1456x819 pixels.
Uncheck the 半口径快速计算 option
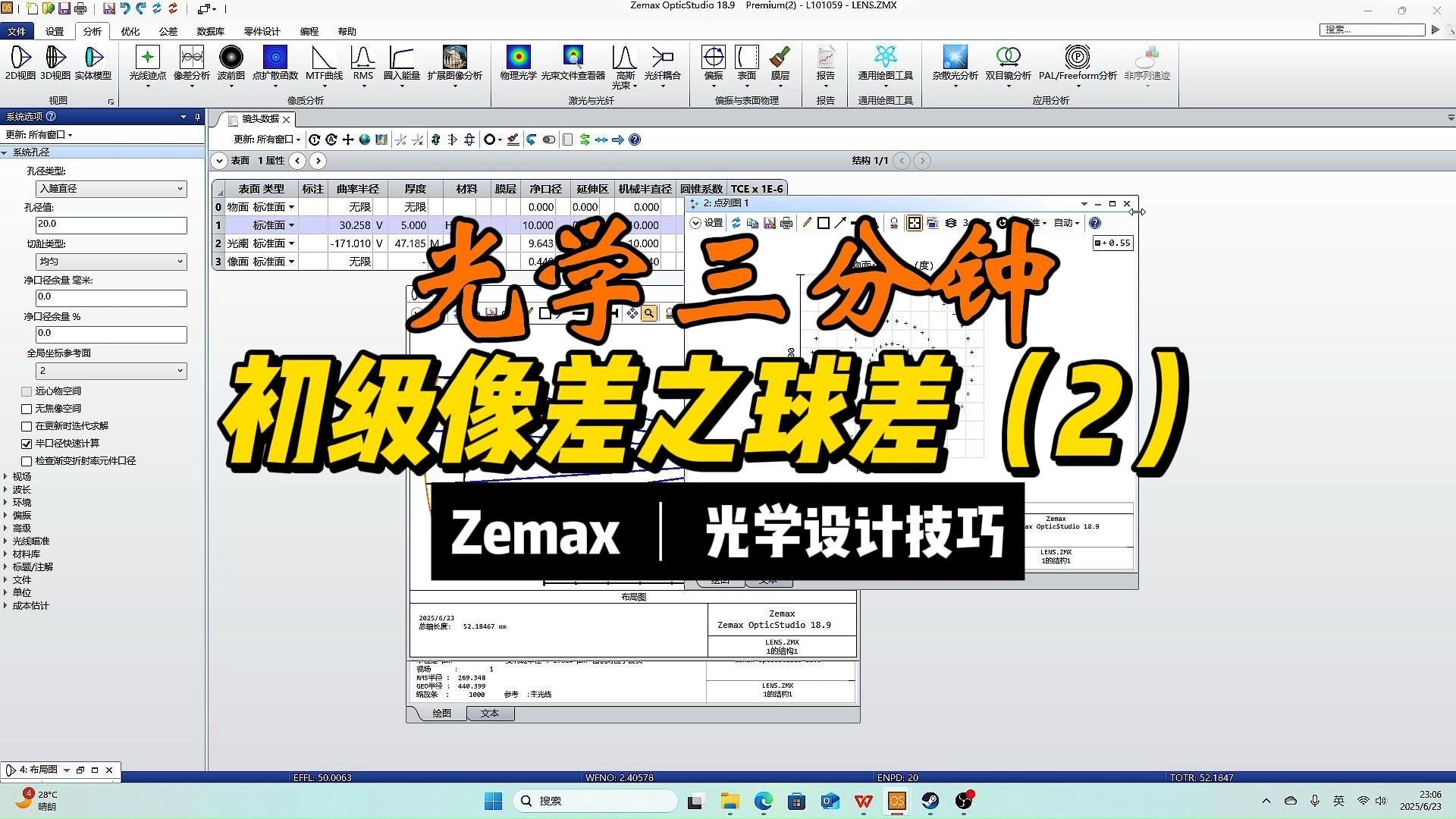[x=27, y=444]
